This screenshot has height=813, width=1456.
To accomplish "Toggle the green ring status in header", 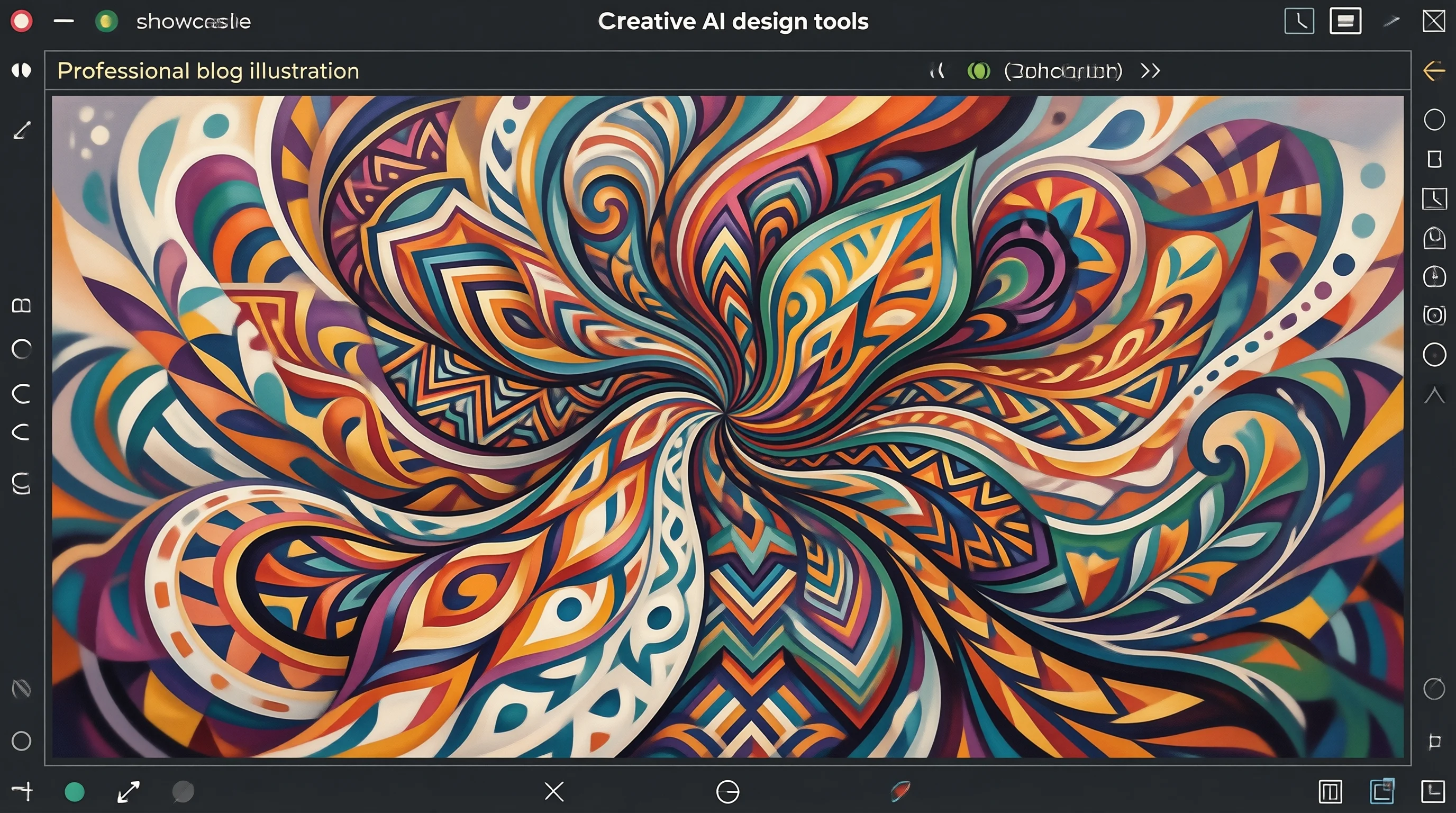I will [x=978, y=71].
